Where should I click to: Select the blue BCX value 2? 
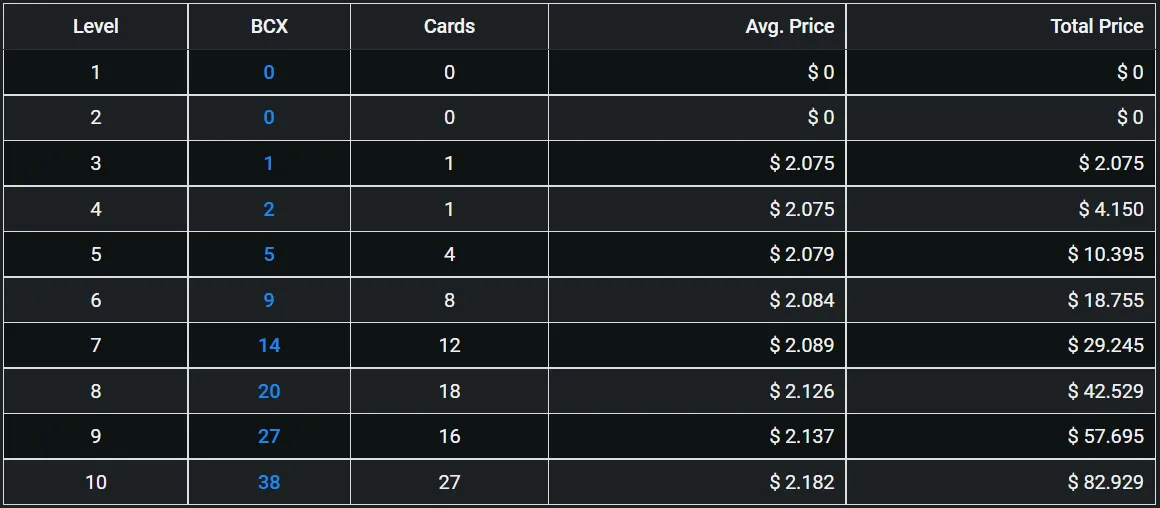click(x=269, y=209)
